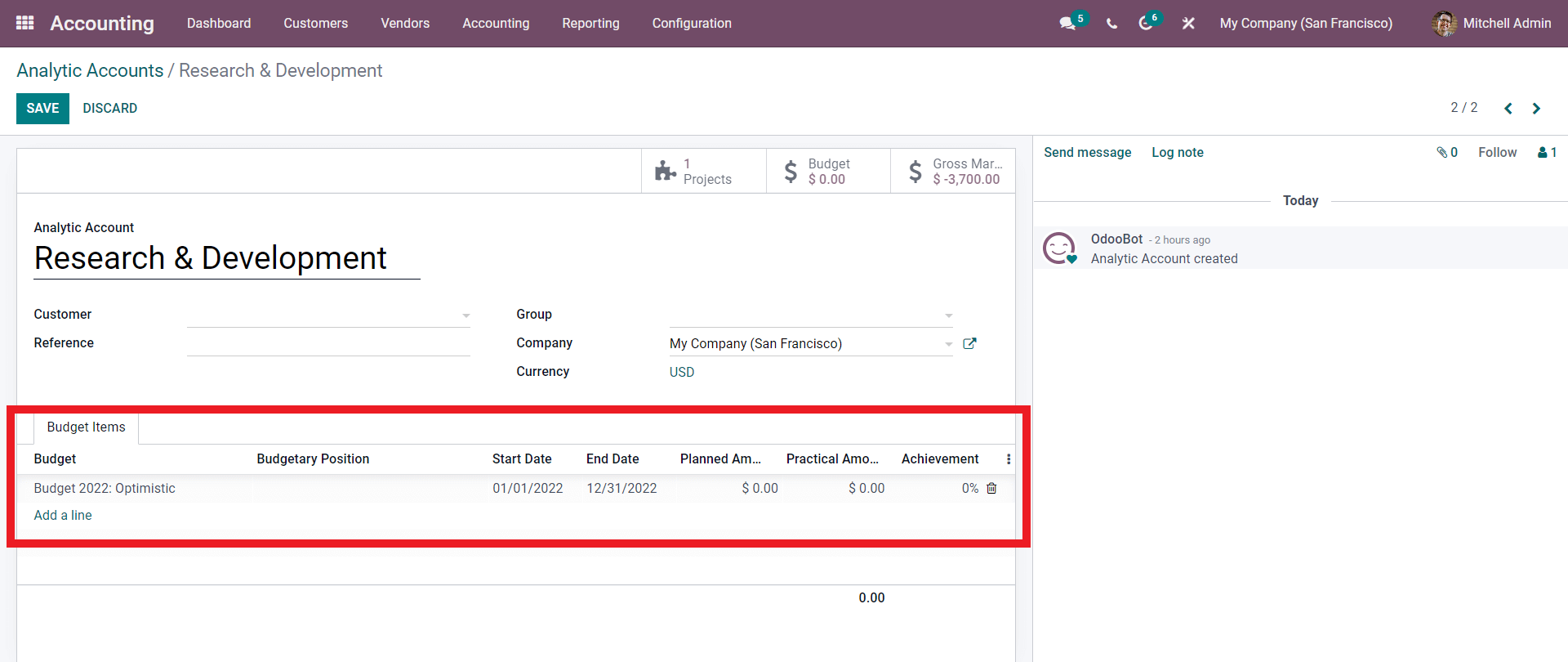
Task: Click Mitchell Admin avatar picture
Action: 1444,24
